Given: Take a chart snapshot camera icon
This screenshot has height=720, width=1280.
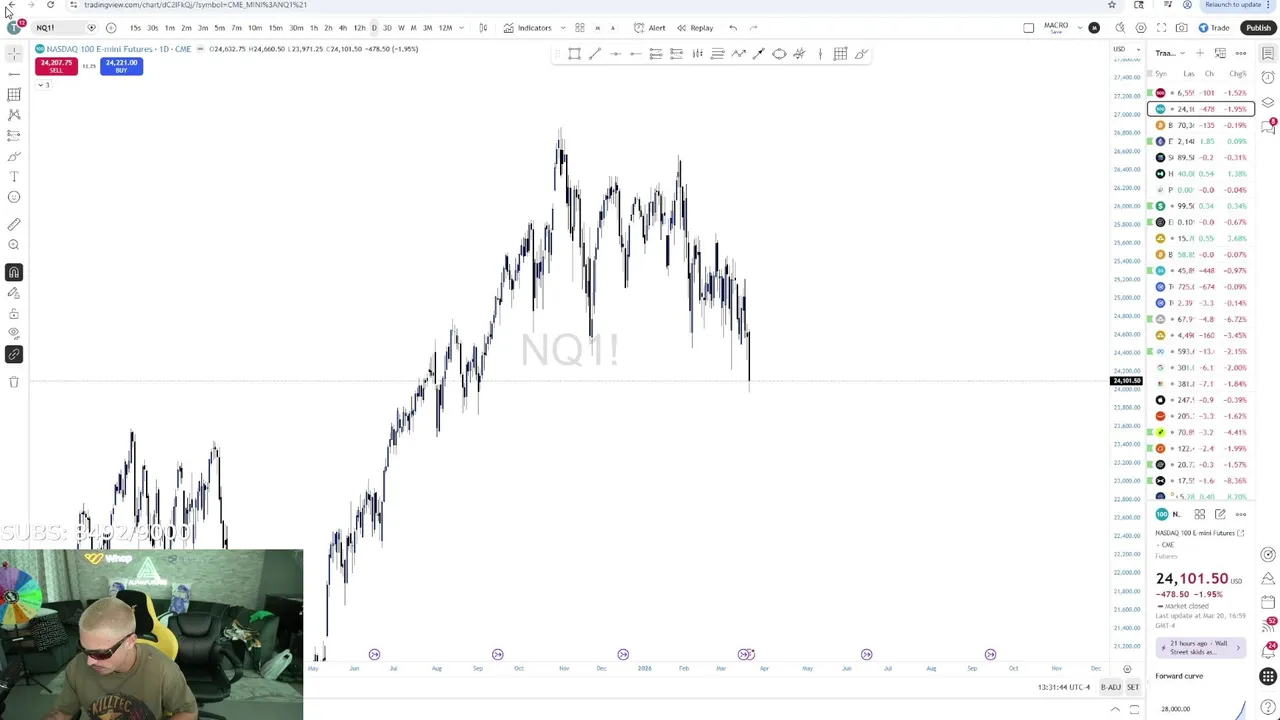Looking at the screenshot, I should (x=1182, y=28).
